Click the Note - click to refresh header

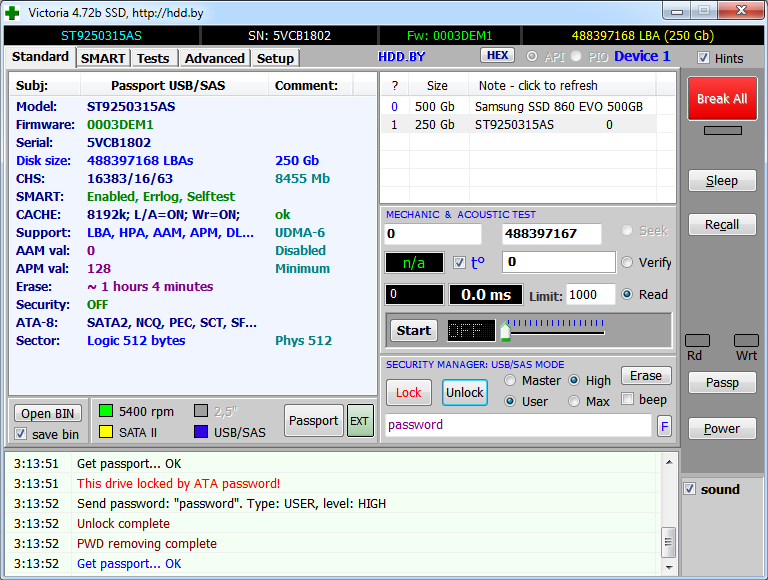[x=562, y=86]
